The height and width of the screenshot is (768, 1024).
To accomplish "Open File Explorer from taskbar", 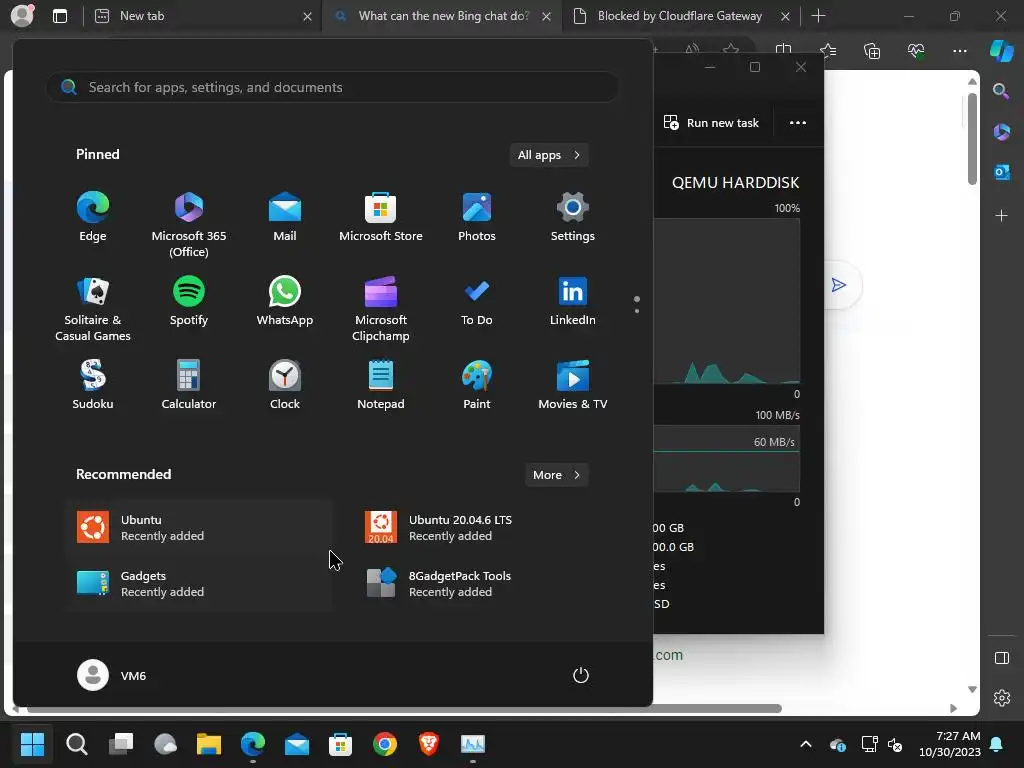I will pyautogui.click(x=209, y=744).
